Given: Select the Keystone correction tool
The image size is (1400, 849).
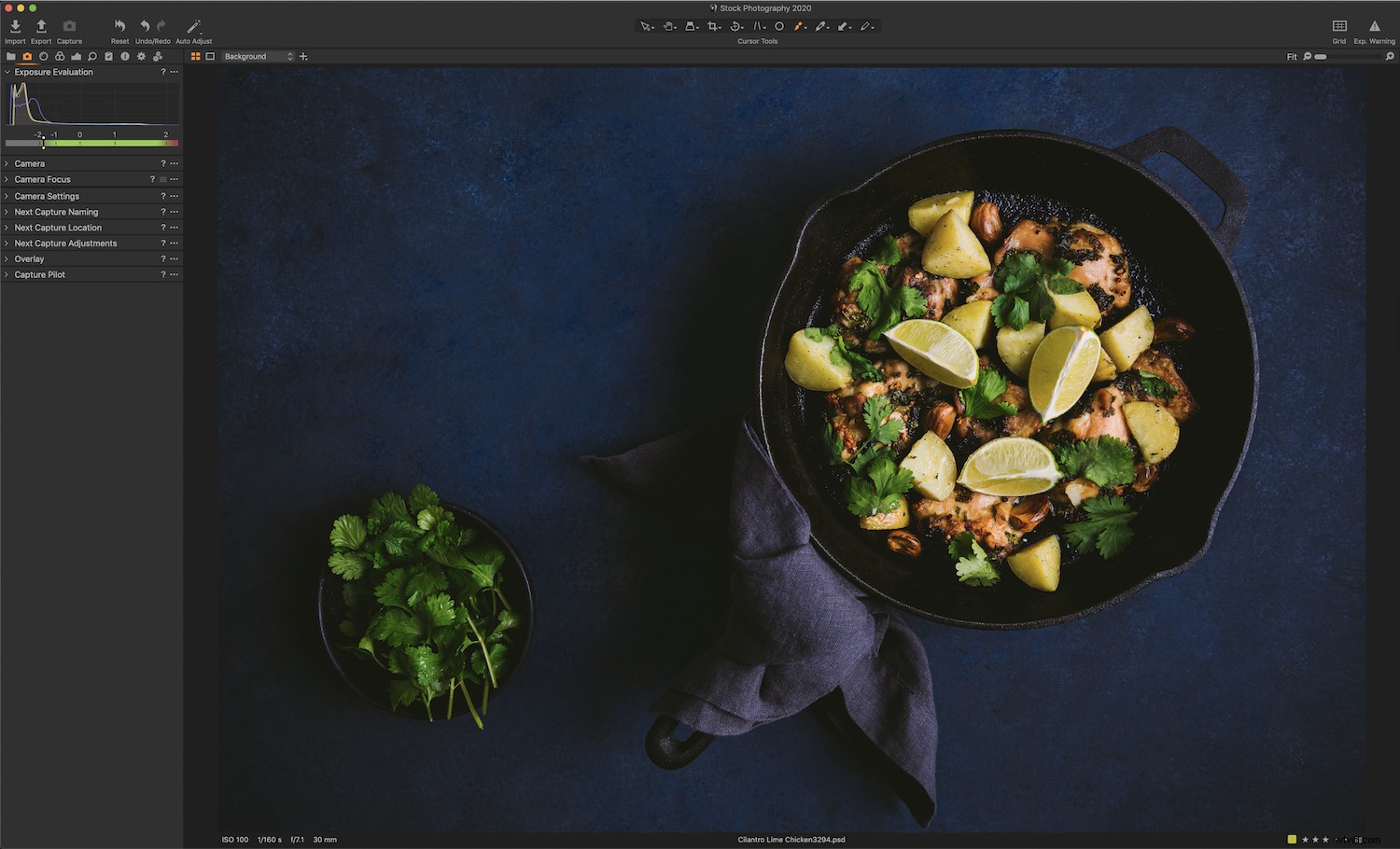Looking at the screenshot, I should pos(692,26).
